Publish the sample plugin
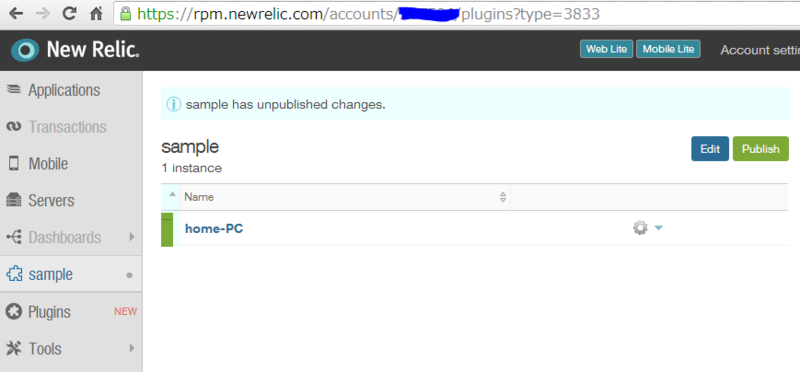This screenshot has width=800, height=372. tap(761, 149)
